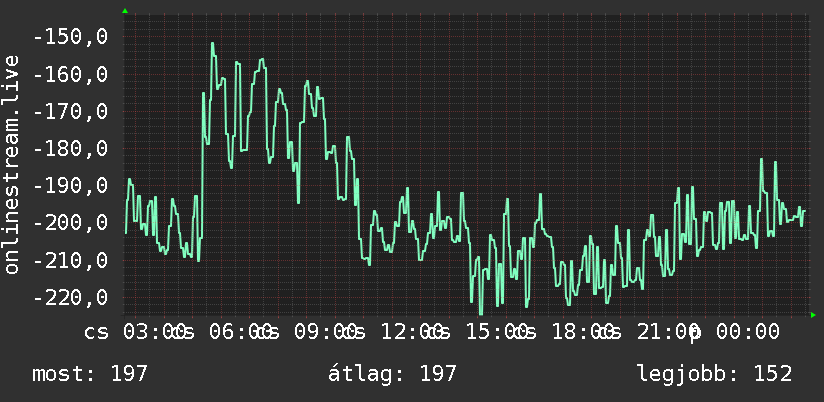Click the onlinestream.live vertical axis title
The height and width of the screenshot is (402, 824).
[11, 164]
